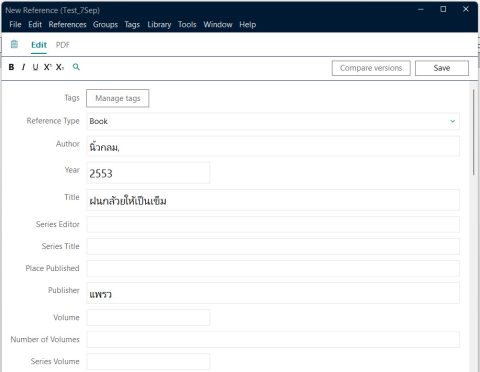
Task: Open the Window menu
Action: tap(218, 25)
